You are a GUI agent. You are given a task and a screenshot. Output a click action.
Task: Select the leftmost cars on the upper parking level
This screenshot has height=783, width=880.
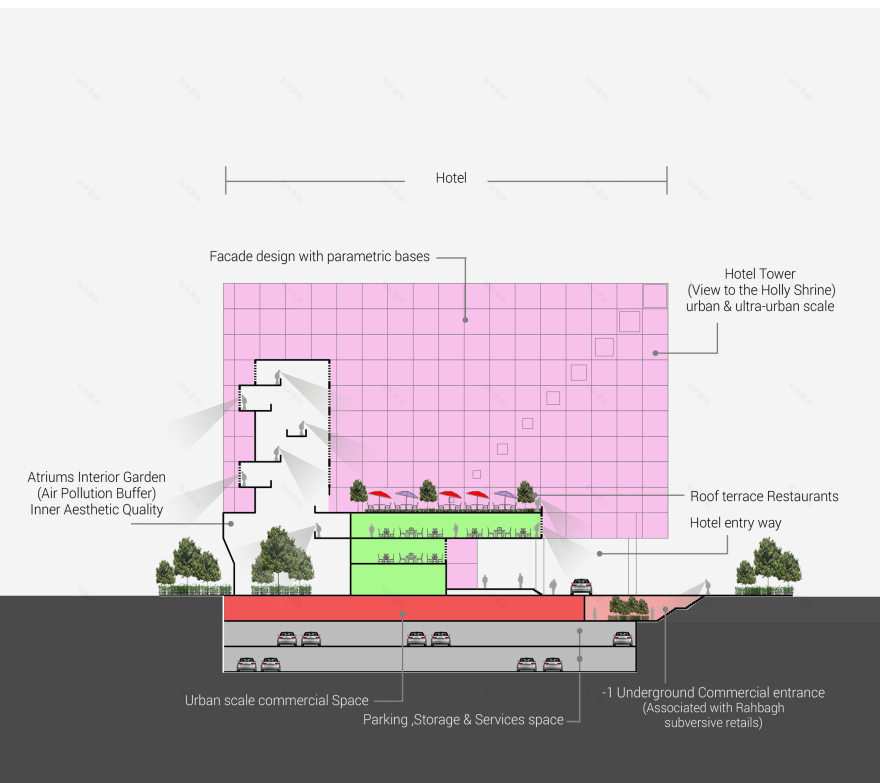coord(299,638)
